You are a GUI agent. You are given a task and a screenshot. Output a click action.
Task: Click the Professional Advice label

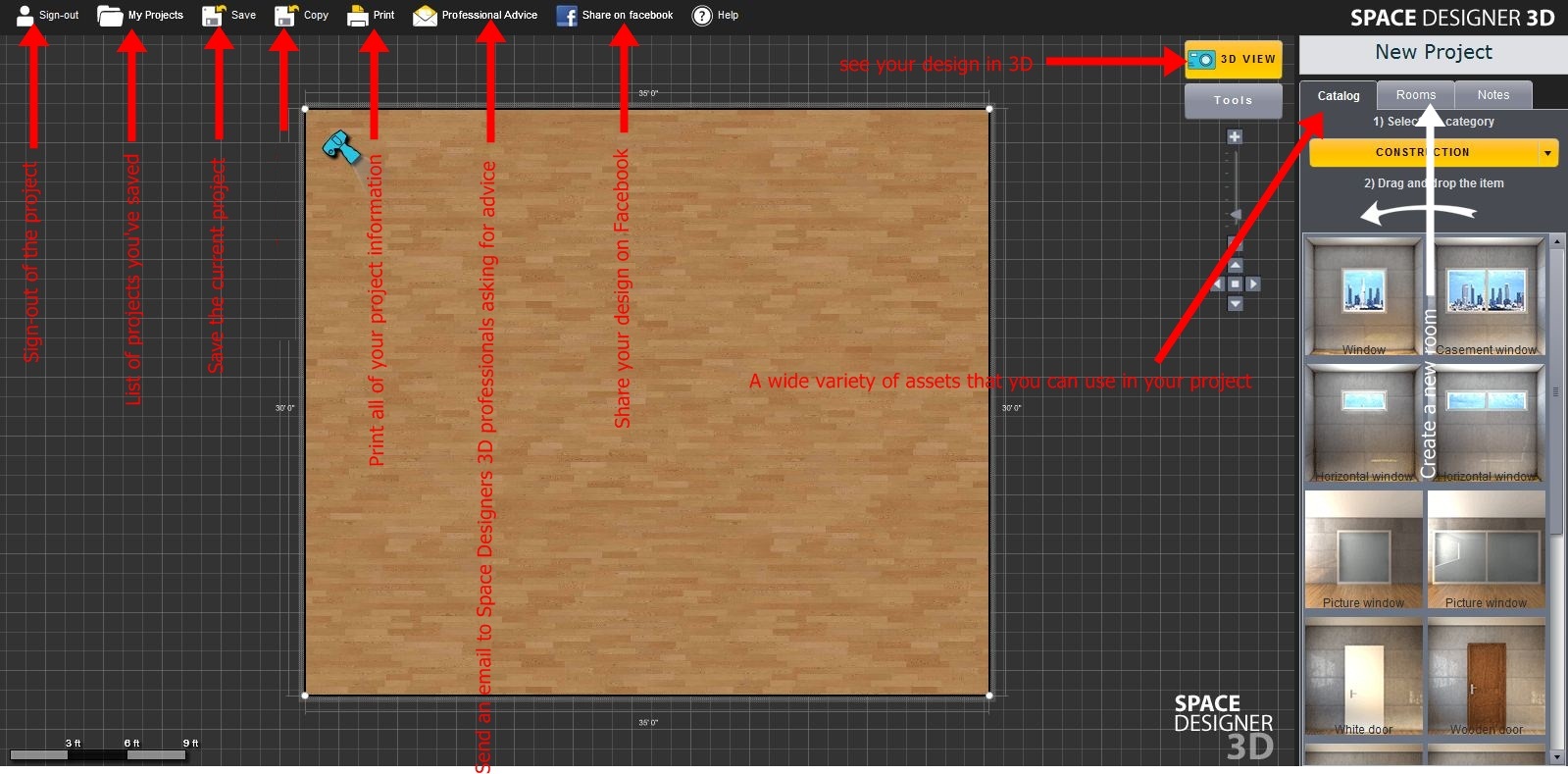[x=489, y=16]
